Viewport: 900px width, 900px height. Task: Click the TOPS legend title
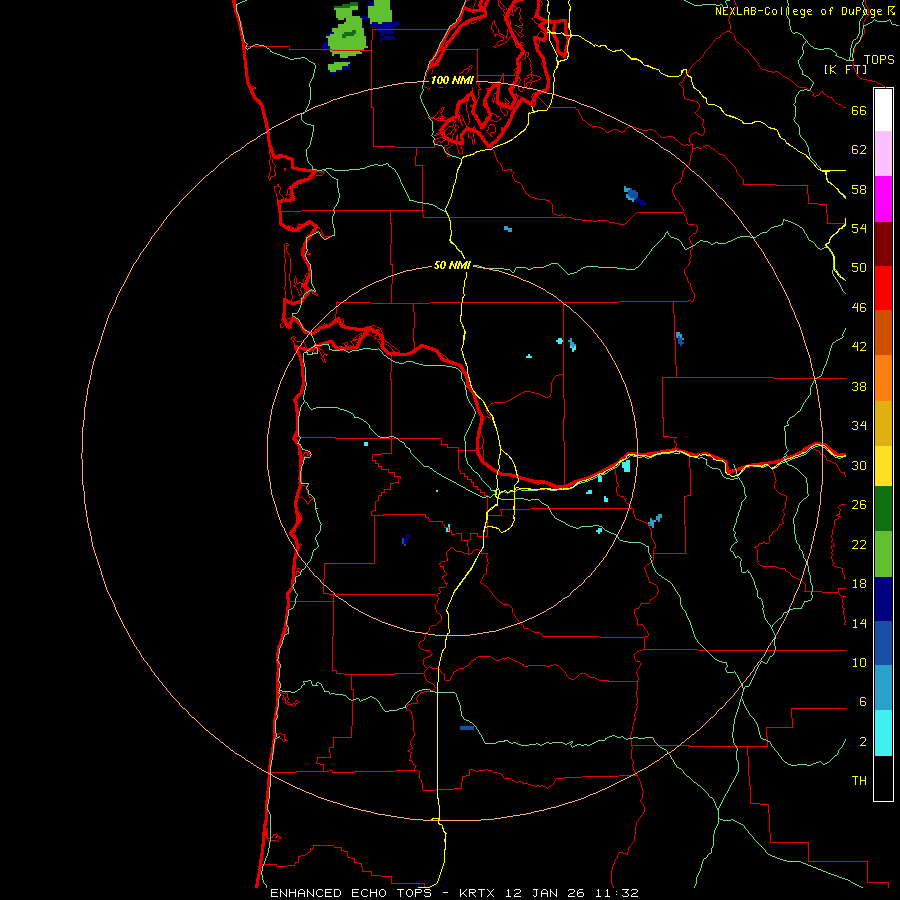coord(879,59)
